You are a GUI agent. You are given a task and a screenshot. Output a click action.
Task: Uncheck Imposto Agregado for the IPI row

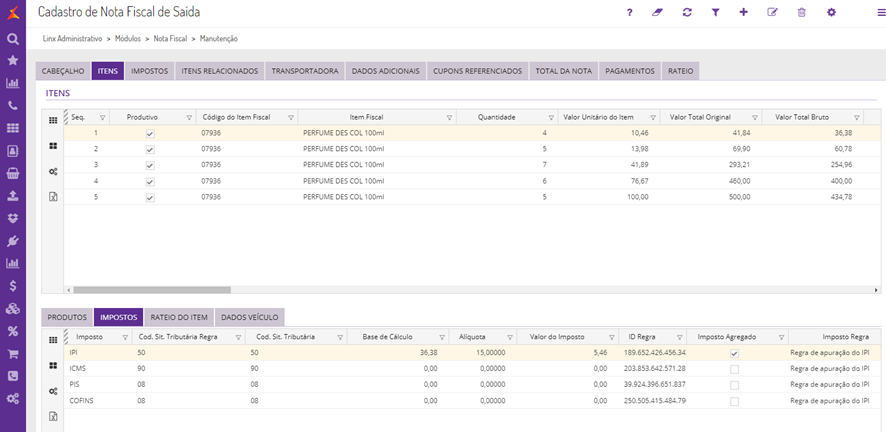click(x=735, y=353)
